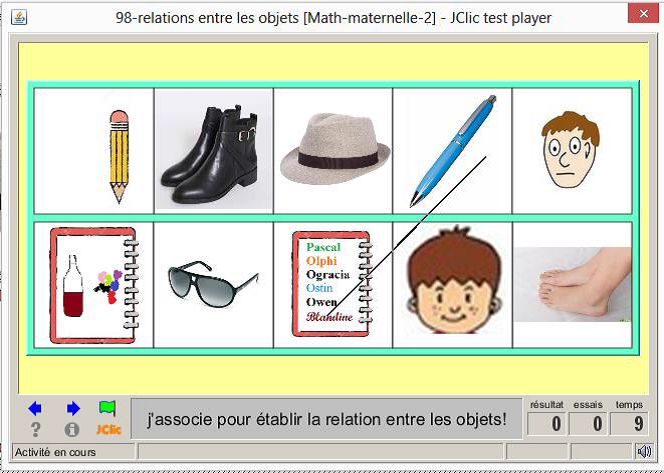This screenshot has height=473, width=664.
Task: Show activity information via info icon
Action: (x=72, y=430)
